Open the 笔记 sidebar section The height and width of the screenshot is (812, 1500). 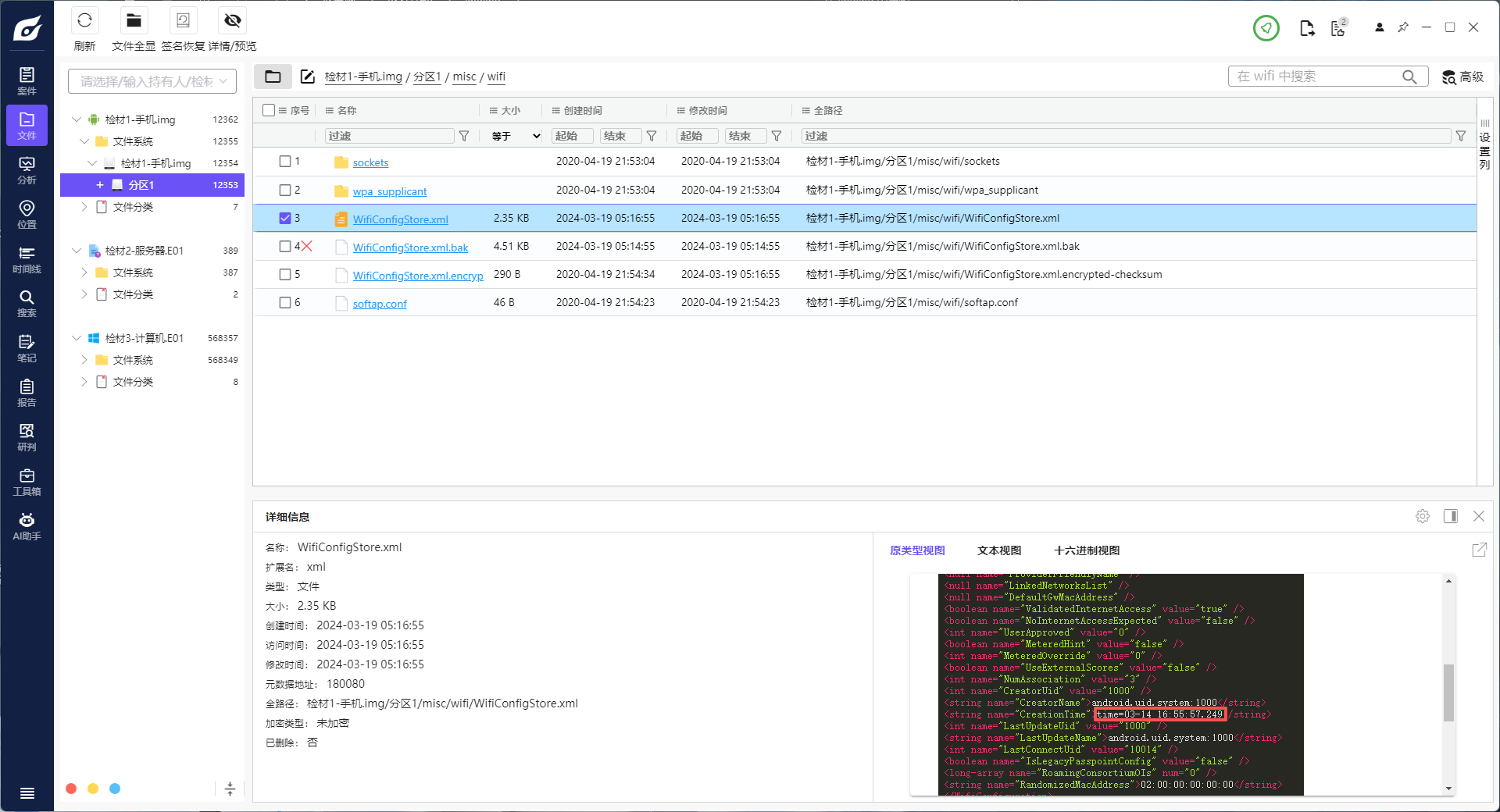(27, 348)
